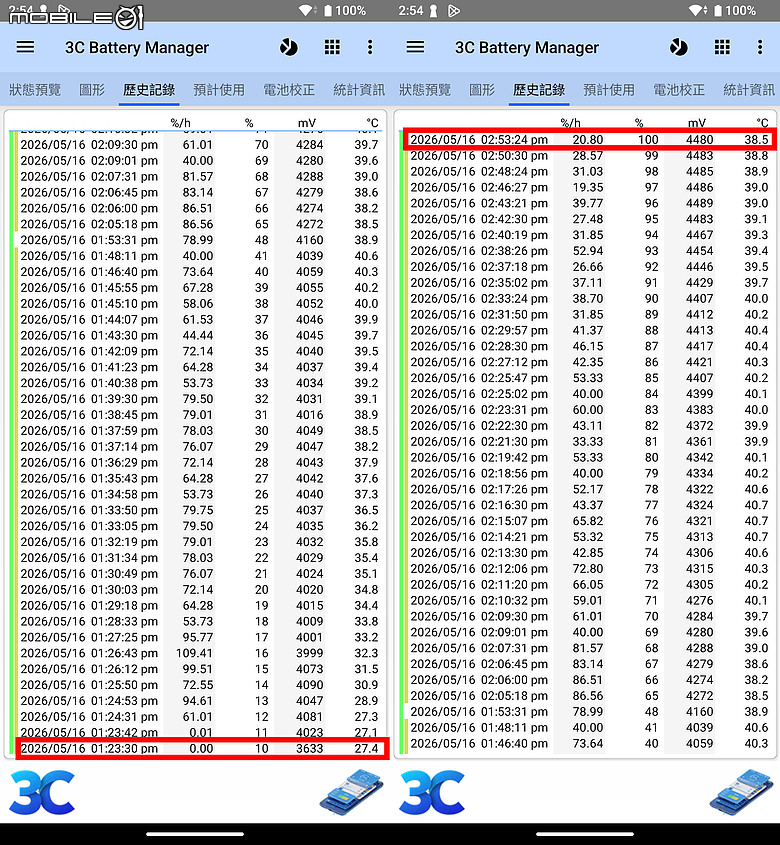Screen dimensions: 780x845
Task: Tap 3C Battery Manager title in right screenshot
Action: (527, 47)
